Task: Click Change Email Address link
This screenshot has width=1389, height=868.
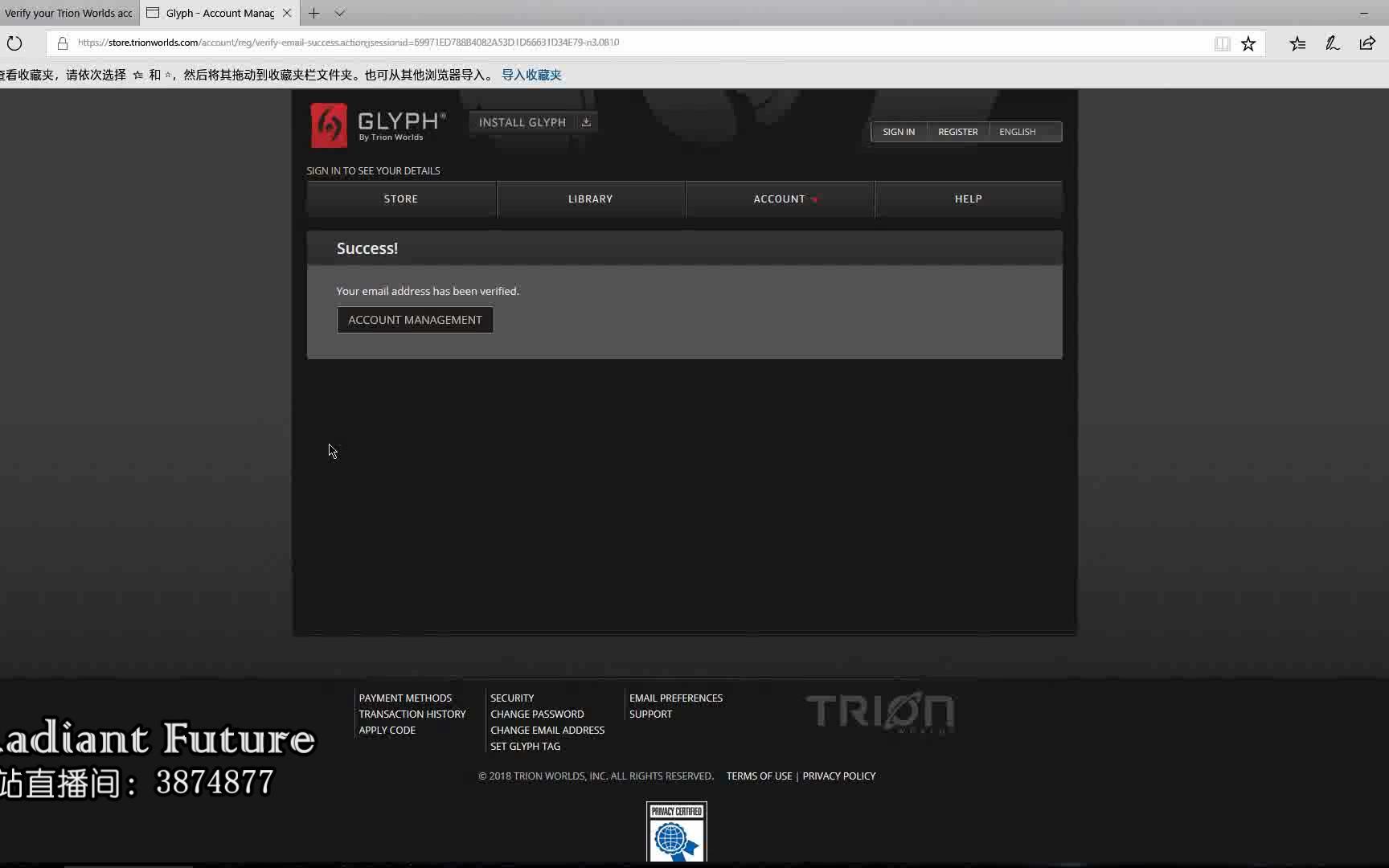Action: [547, 730]
